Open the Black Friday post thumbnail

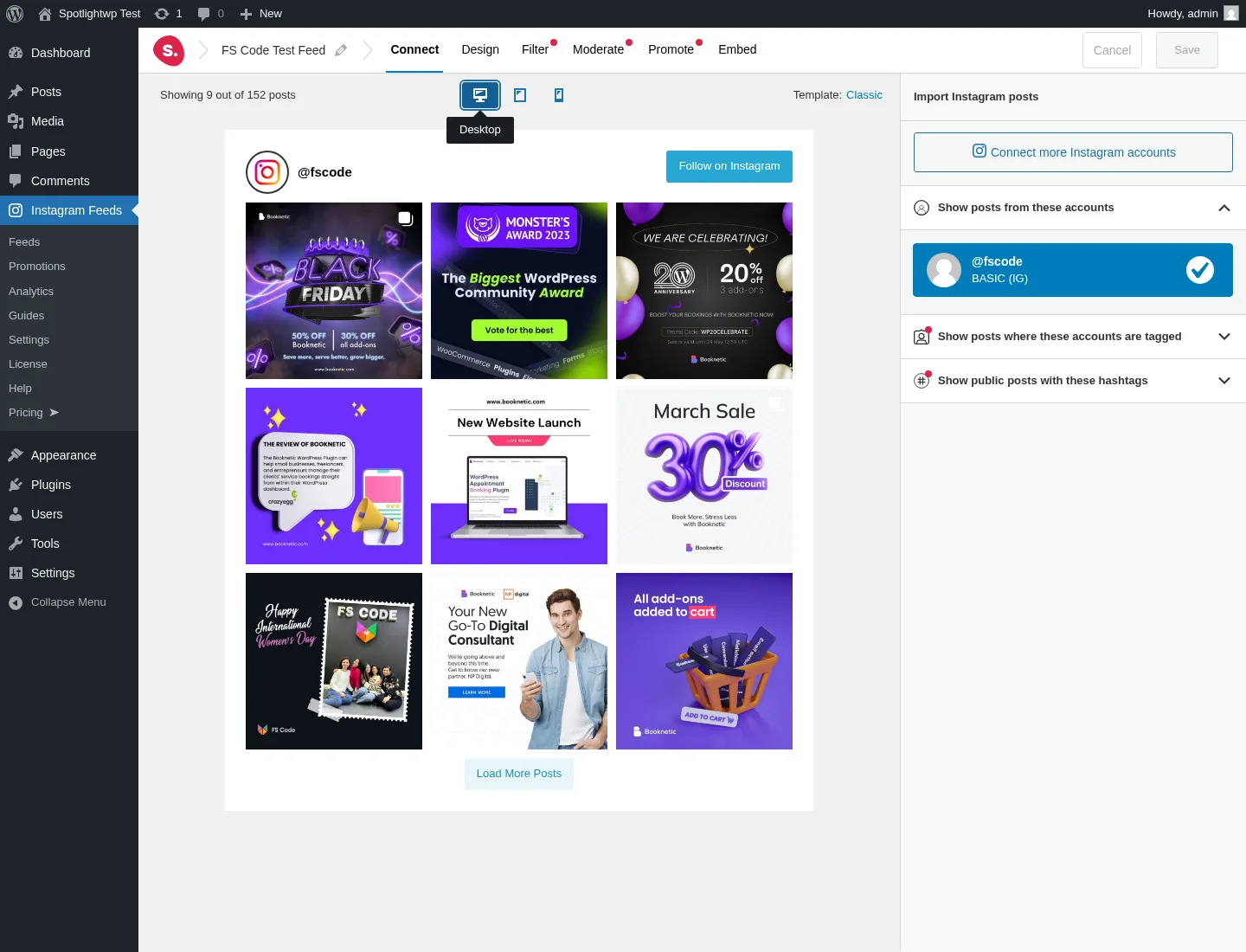pos(334,291)
